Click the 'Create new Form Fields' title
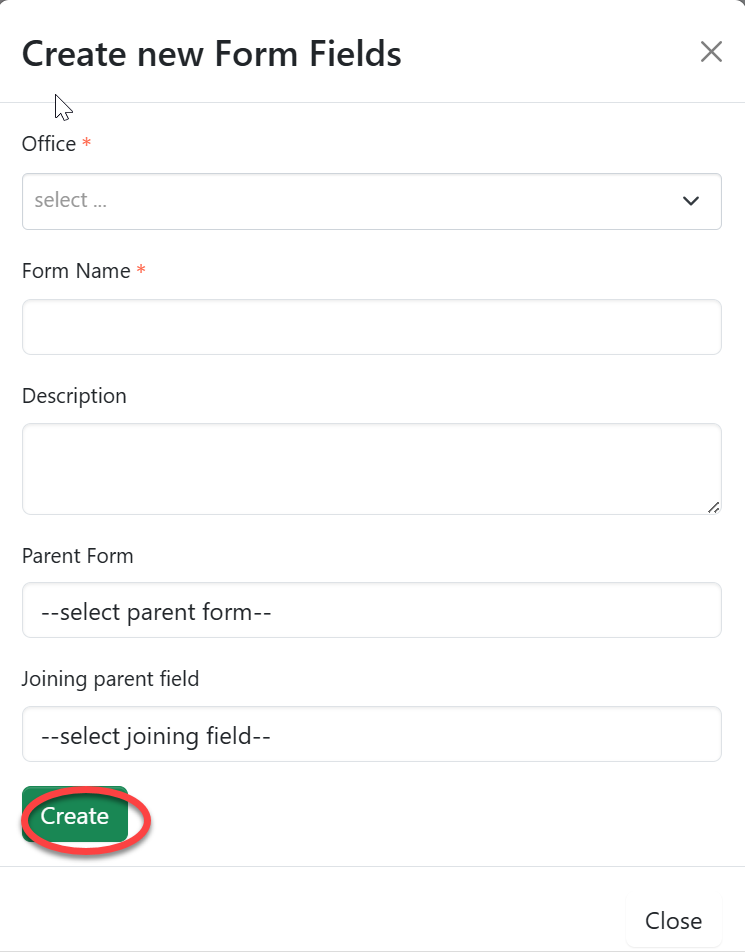Screen dimensions: 745x952 [211, 54]
